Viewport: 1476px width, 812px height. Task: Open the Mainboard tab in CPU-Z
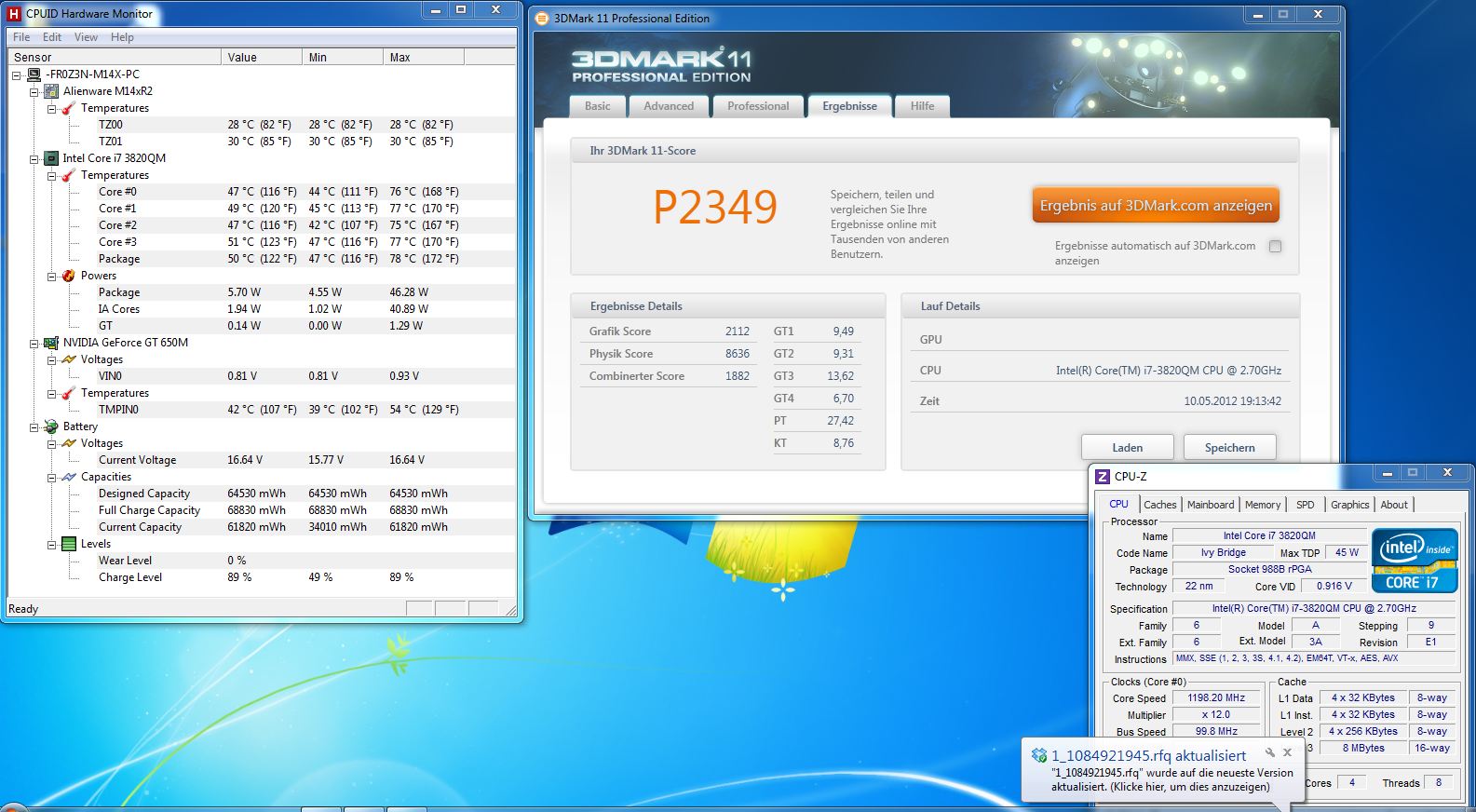click(x=1210, y=505)
